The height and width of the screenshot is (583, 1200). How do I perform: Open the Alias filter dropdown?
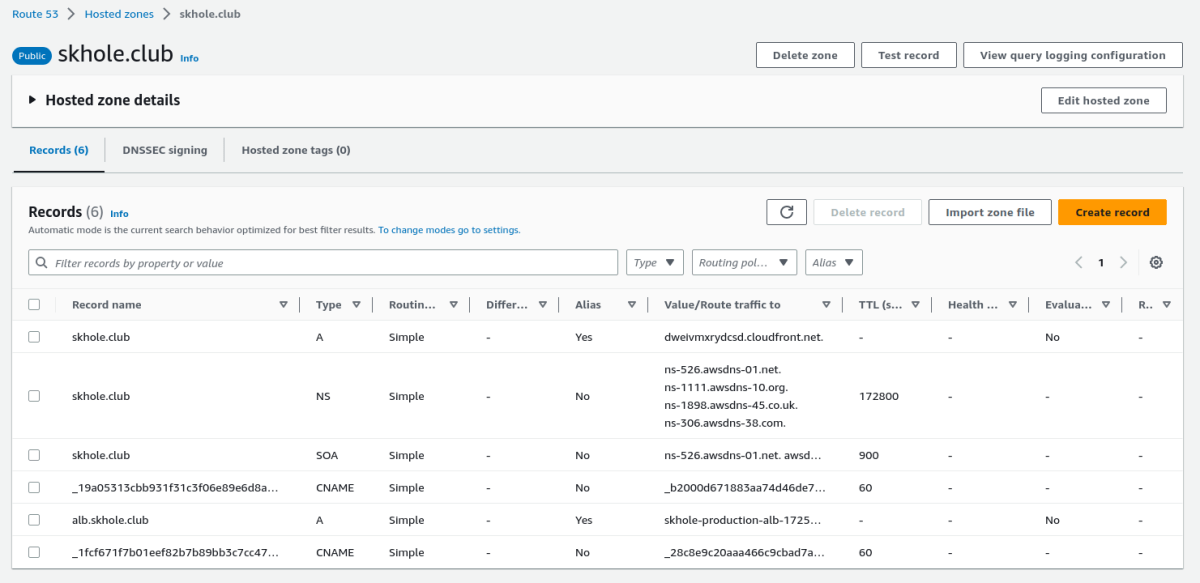coord(834,262)
